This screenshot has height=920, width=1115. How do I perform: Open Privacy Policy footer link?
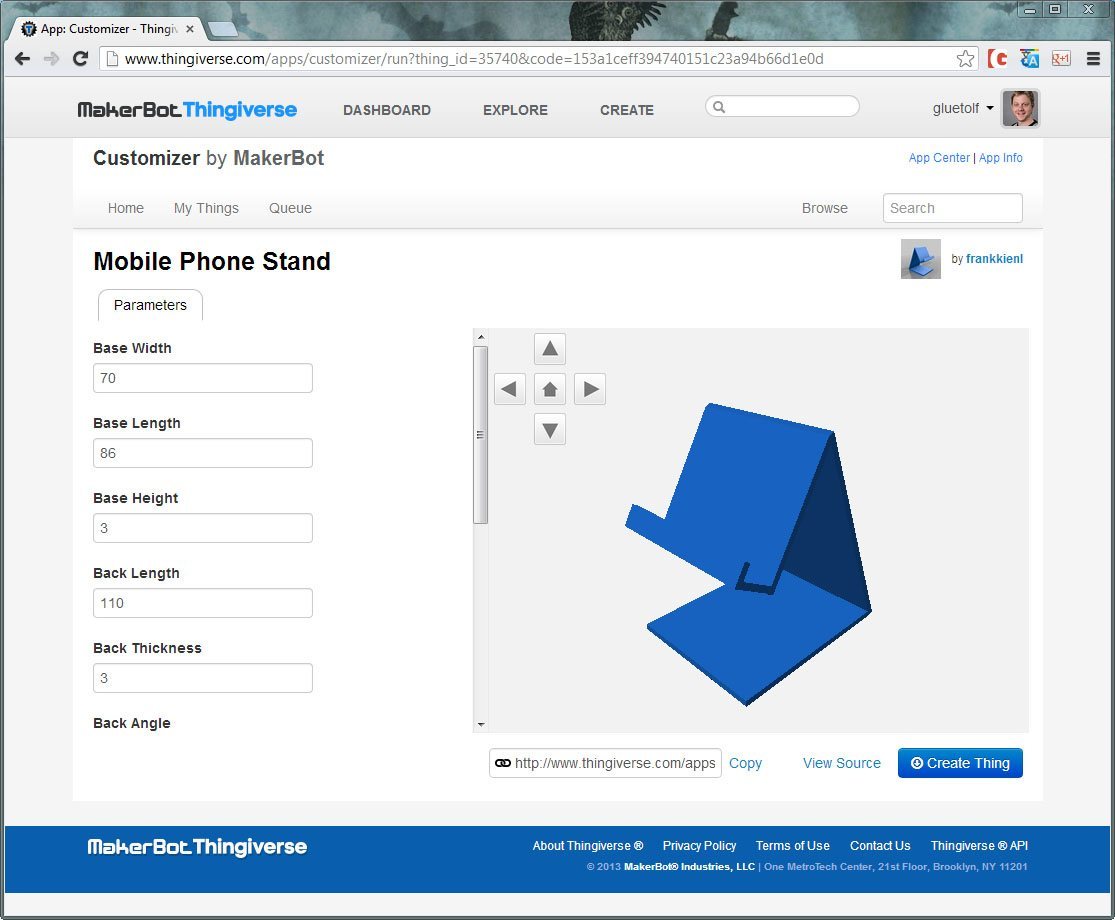pos(699,845)
